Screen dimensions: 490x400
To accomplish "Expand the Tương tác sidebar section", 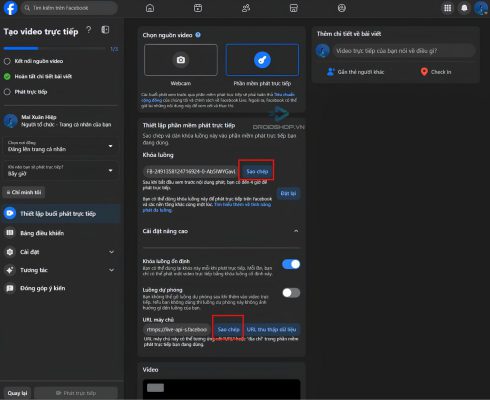I will (111, 270).
